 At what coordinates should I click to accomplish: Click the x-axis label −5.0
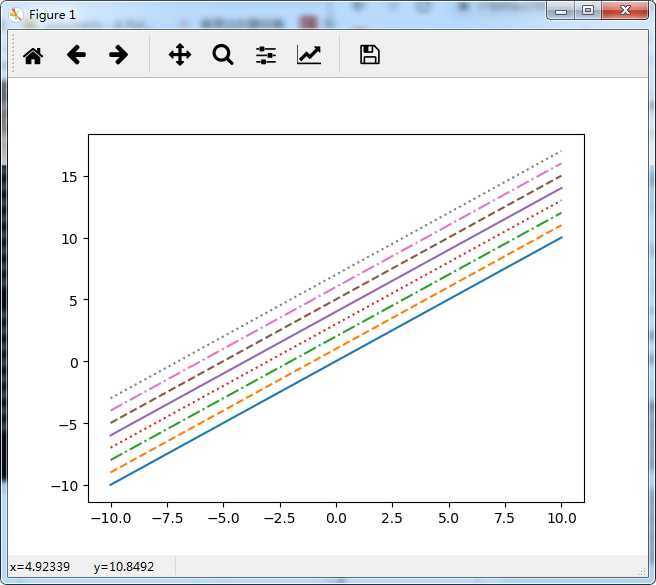pyautogui.click(x=224, y=518)
